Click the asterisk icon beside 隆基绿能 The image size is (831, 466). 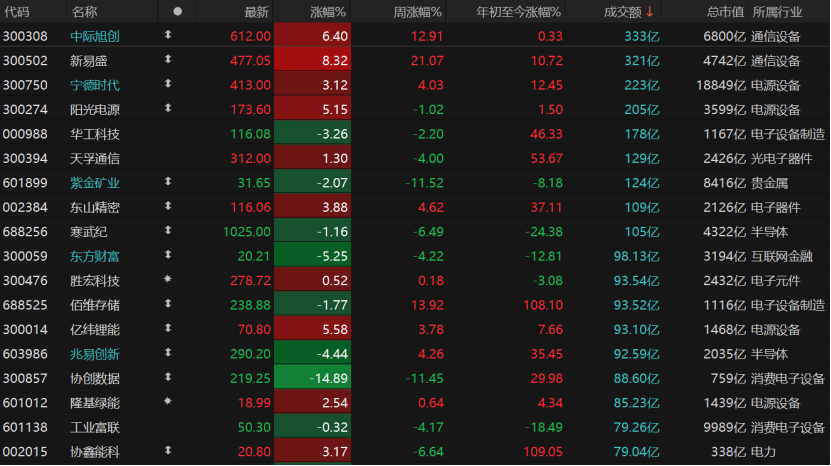point(168,402)
